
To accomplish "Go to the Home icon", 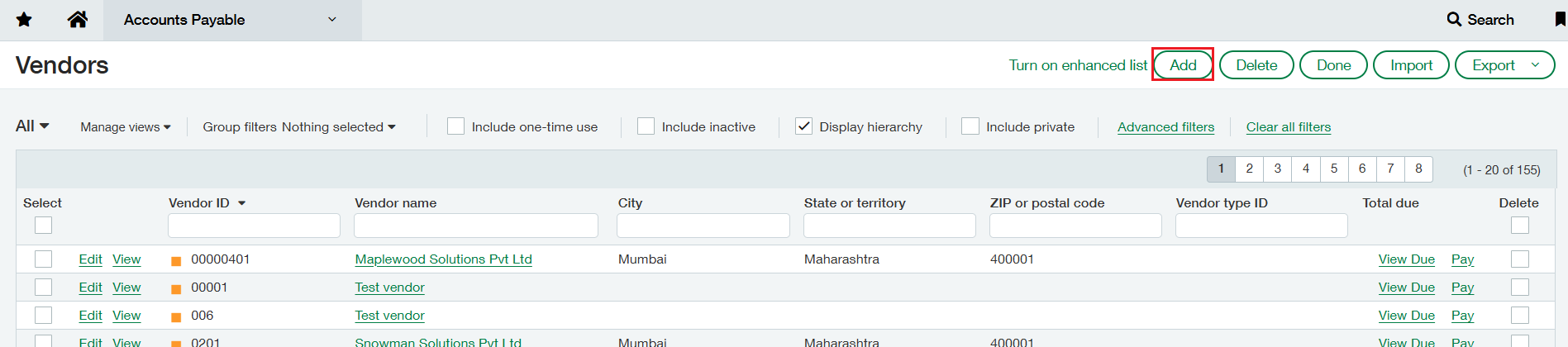I will (78, 20).
